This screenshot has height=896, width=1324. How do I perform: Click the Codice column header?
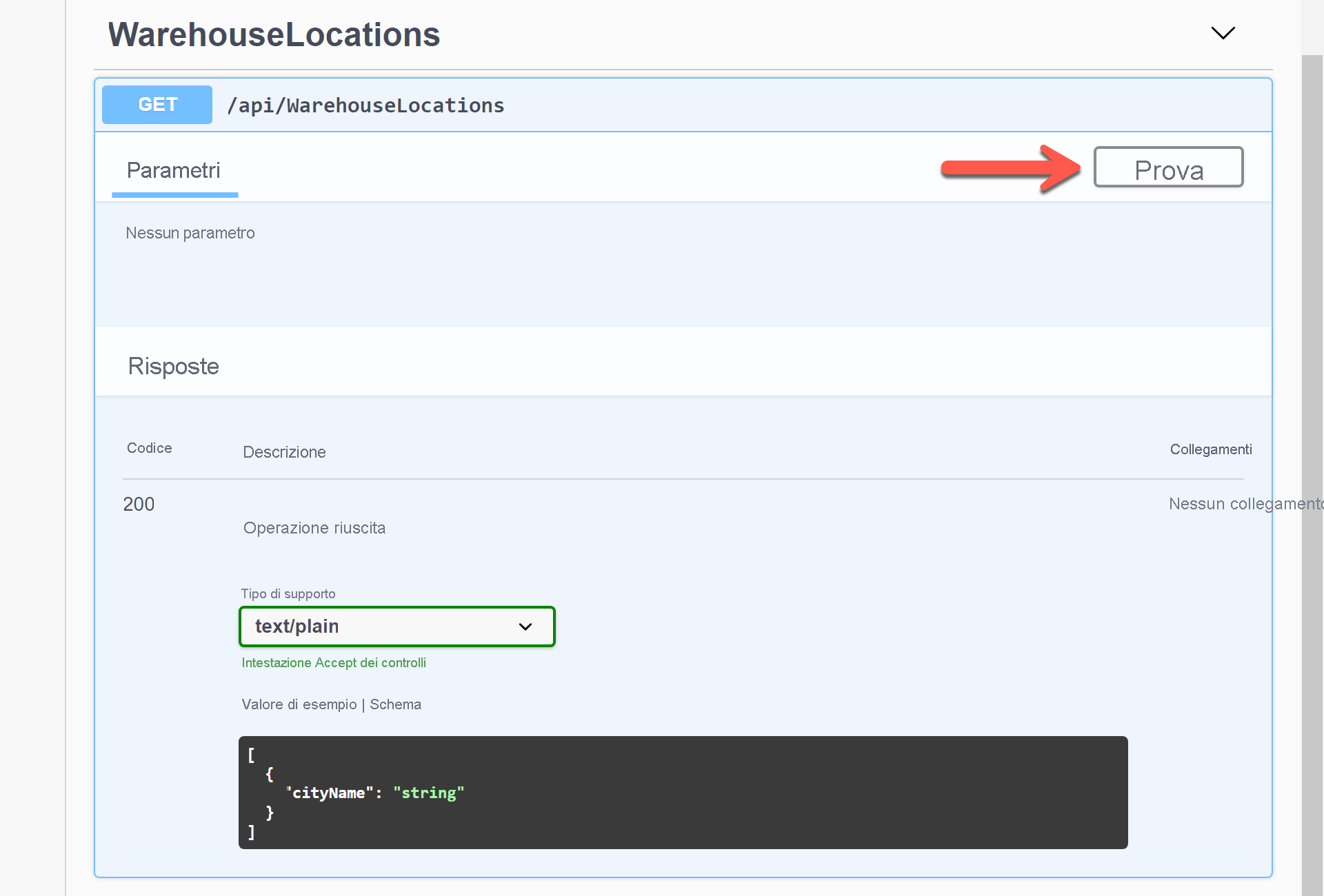(x=150, y=448)
